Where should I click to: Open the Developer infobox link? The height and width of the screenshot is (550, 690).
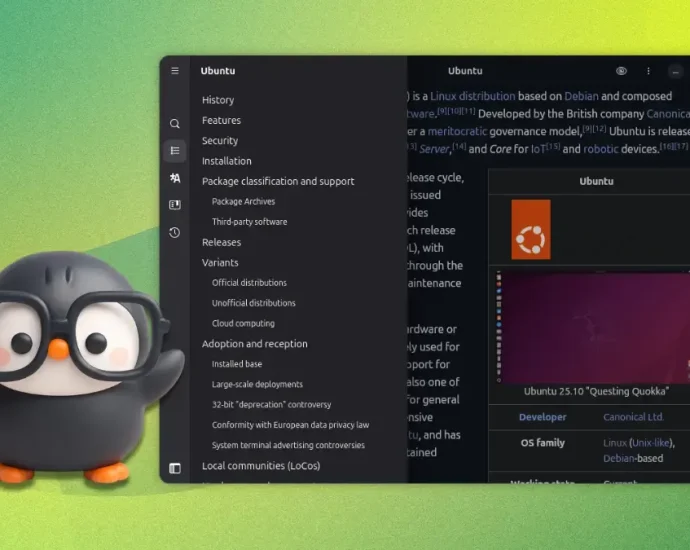543,417
